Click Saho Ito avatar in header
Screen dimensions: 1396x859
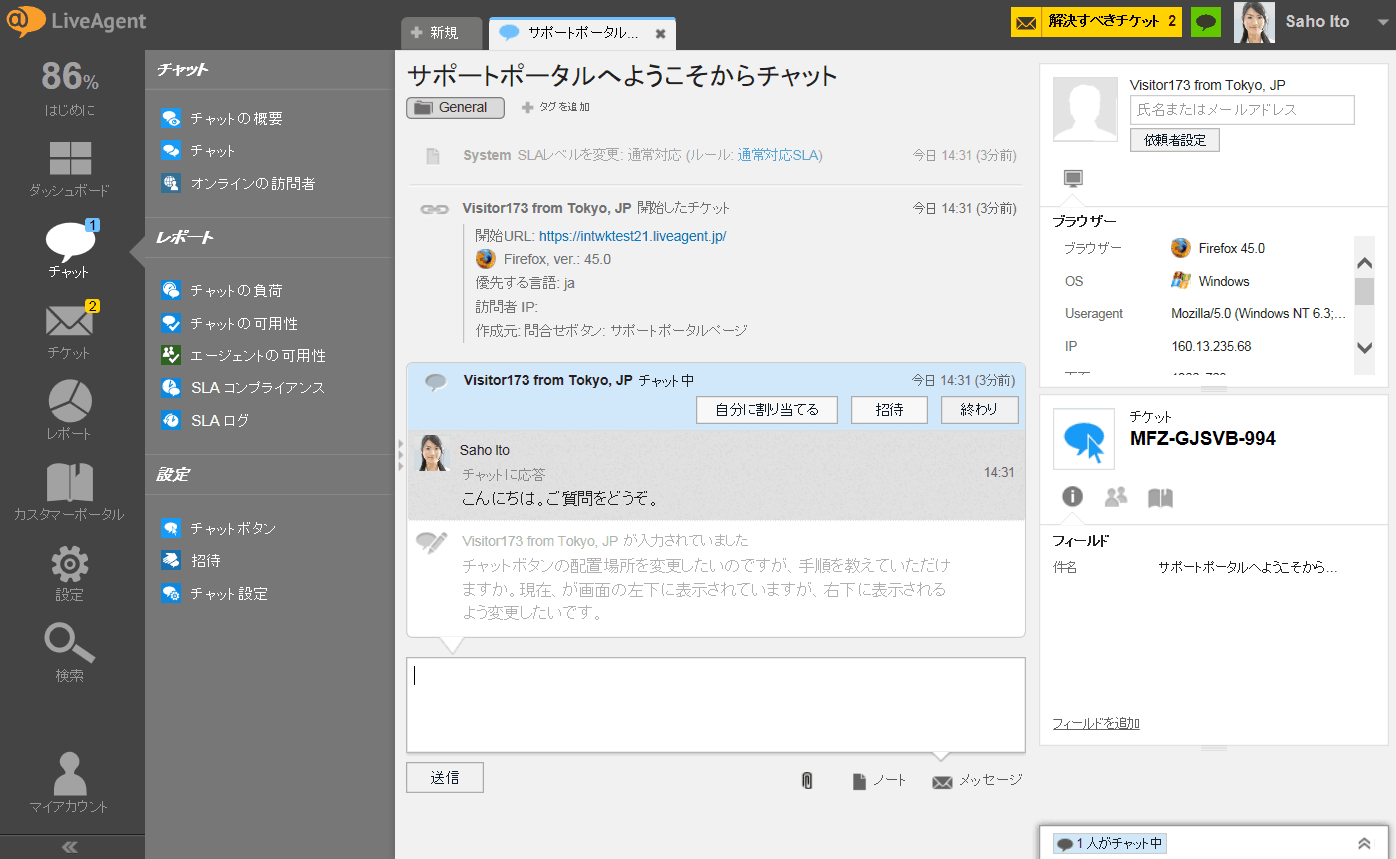[x=1254, y=22]
